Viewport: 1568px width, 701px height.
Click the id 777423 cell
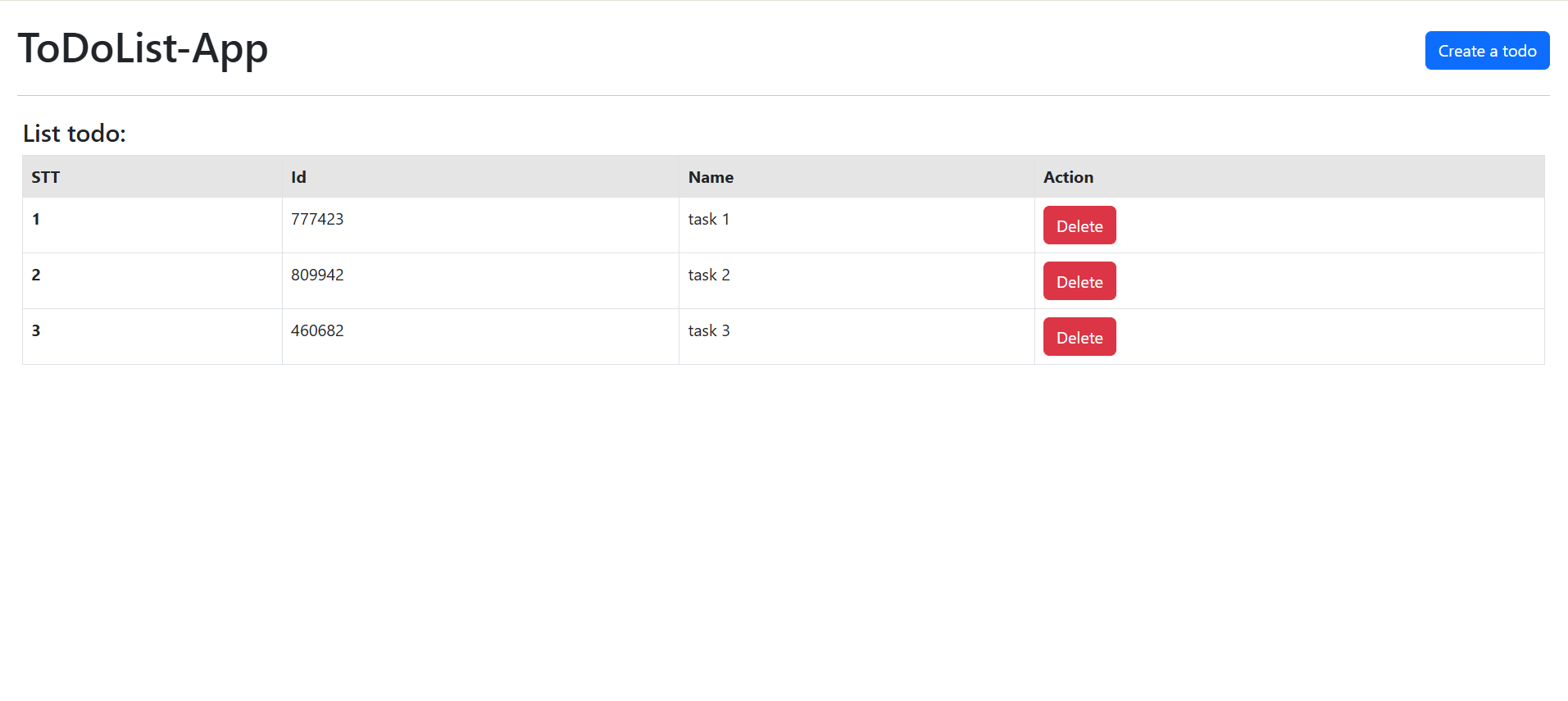pyautogui.click(x=318, y=219)
